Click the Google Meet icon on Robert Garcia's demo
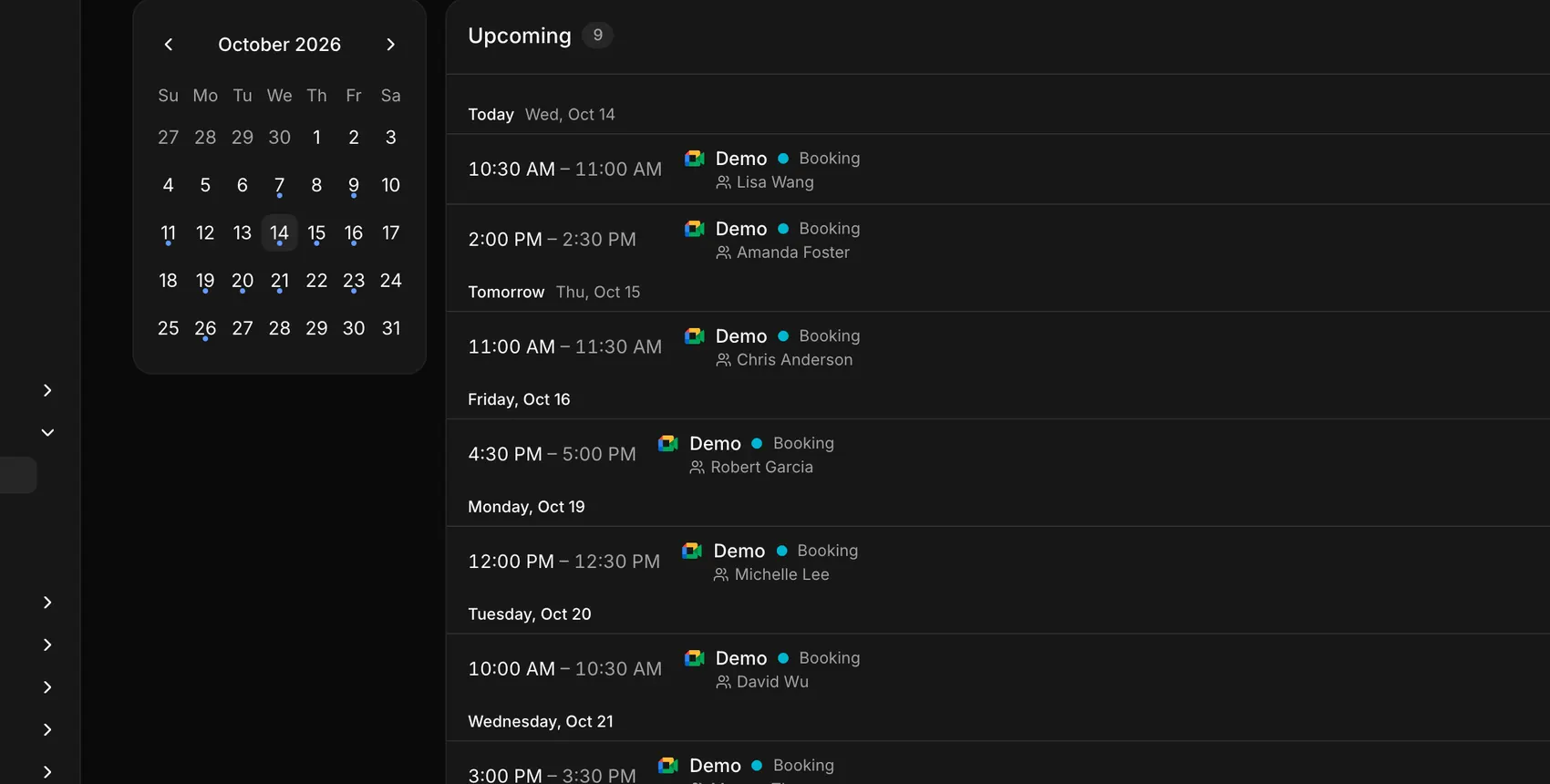 668,443
